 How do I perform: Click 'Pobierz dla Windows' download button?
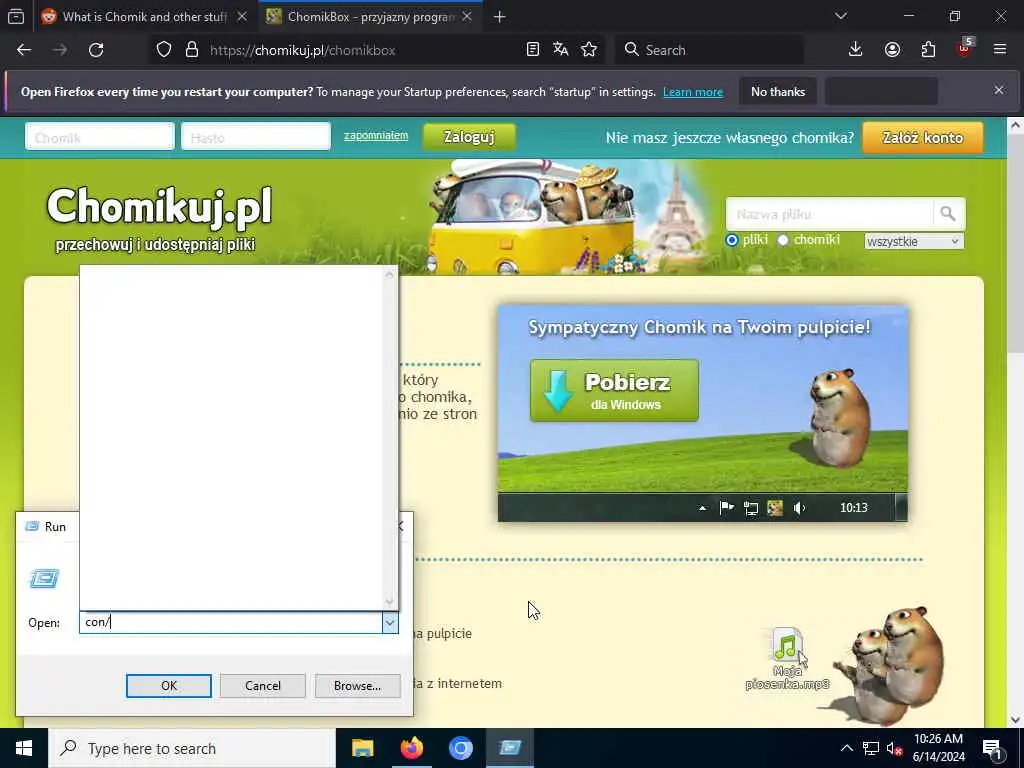click(615, 390)
